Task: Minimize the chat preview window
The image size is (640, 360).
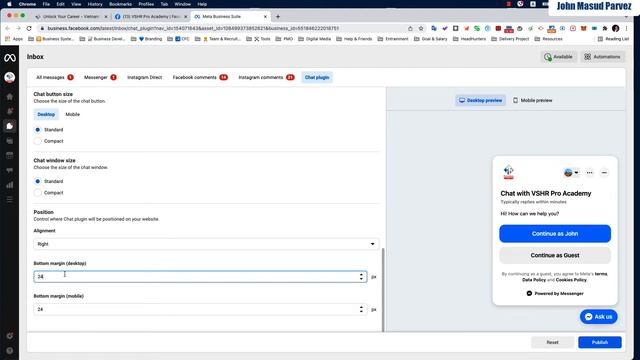Action: tap(604, 173)
